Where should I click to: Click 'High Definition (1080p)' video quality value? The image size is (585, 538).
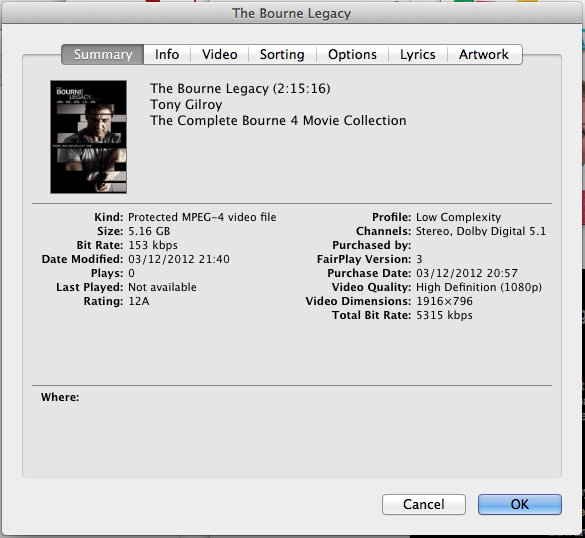479,287
